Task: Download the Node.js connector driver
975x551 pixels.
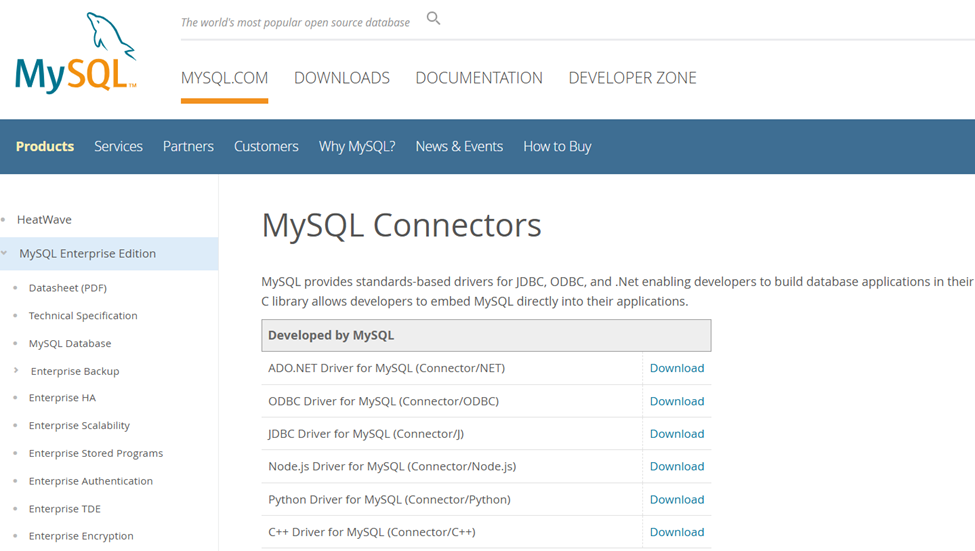Action: pos(677,466)
